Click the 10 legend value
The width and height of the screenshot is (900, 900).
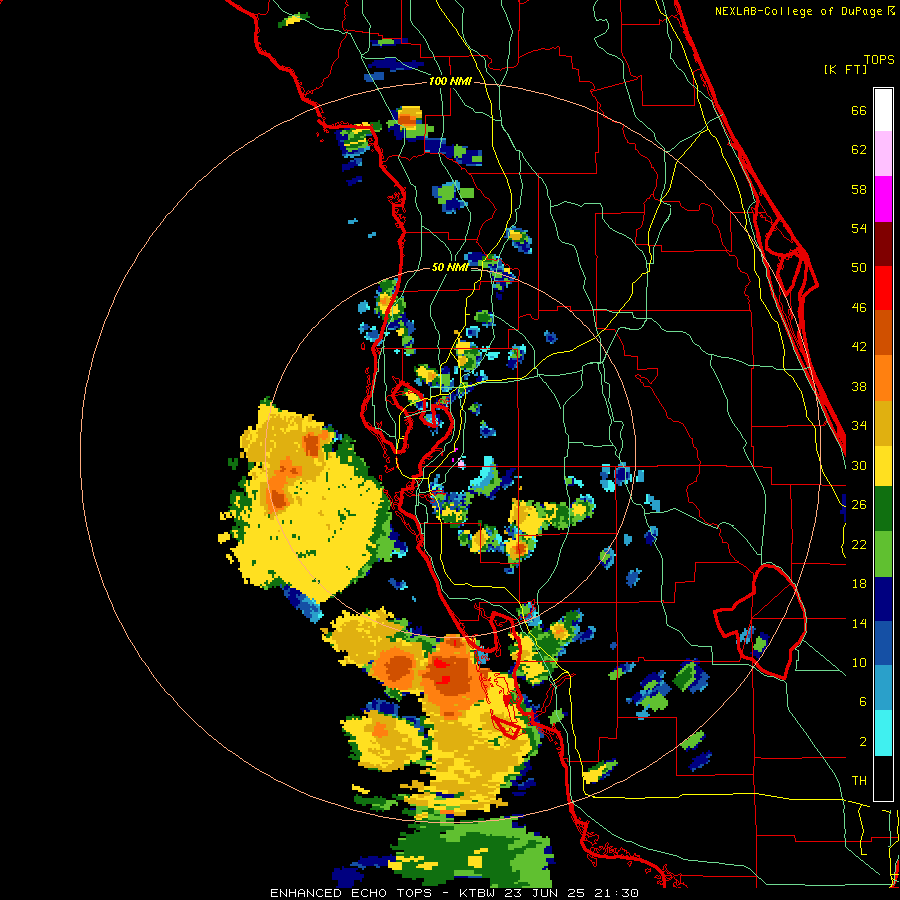859,663
